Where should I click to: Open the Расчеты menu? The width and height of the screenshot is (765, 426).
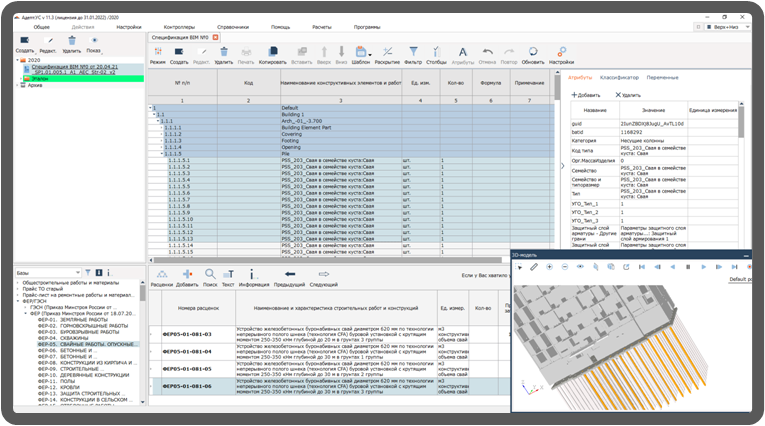[322, 27]
